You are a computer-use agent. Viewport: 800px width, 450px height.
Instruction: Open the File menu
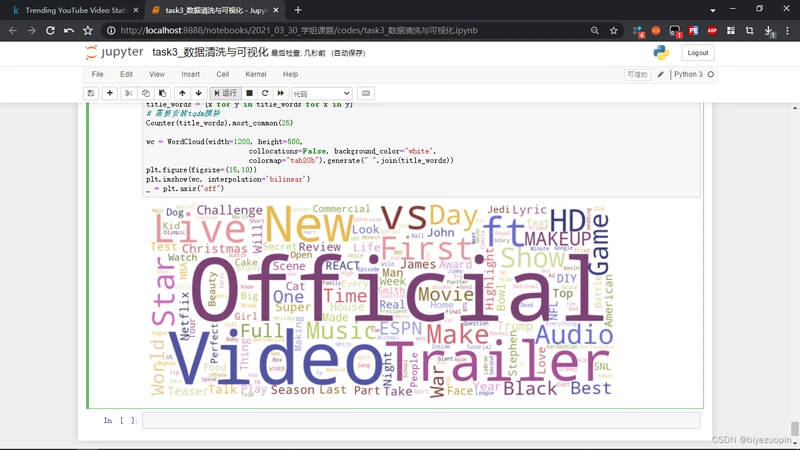[x=97, y=74]
